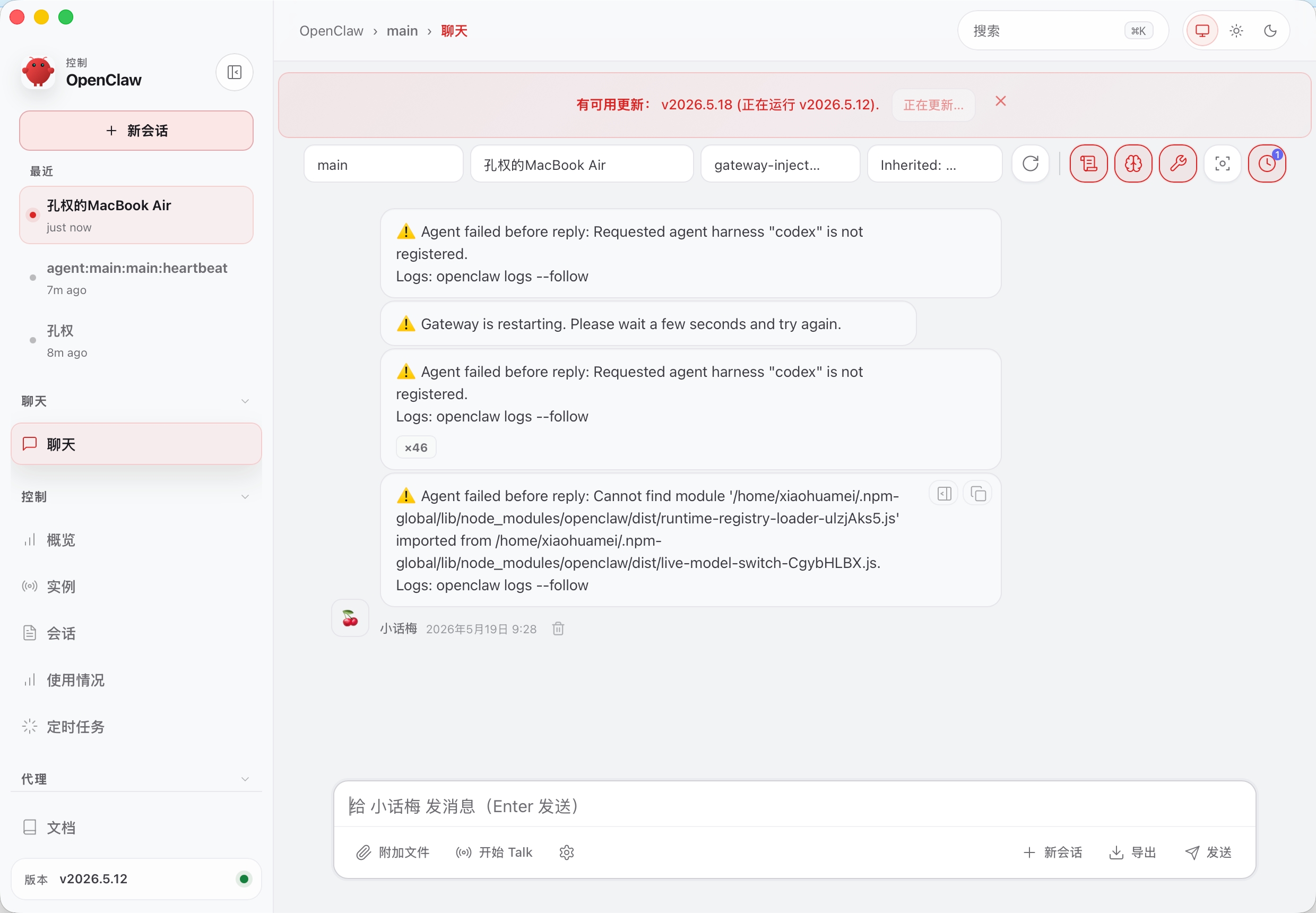Switch to system theme monitor icon
The height and width of the screenshot is (913, 1316).
tap(1202, 31)
